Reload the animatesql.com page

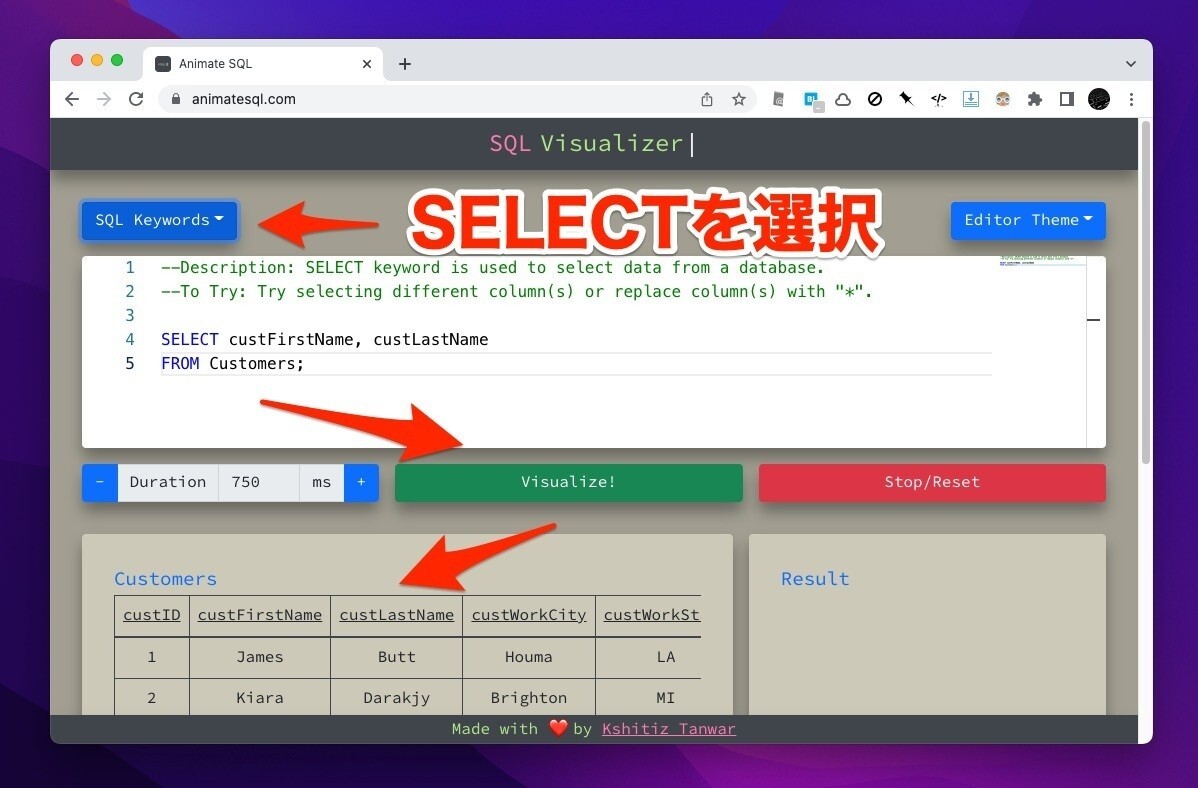[137, 99]
